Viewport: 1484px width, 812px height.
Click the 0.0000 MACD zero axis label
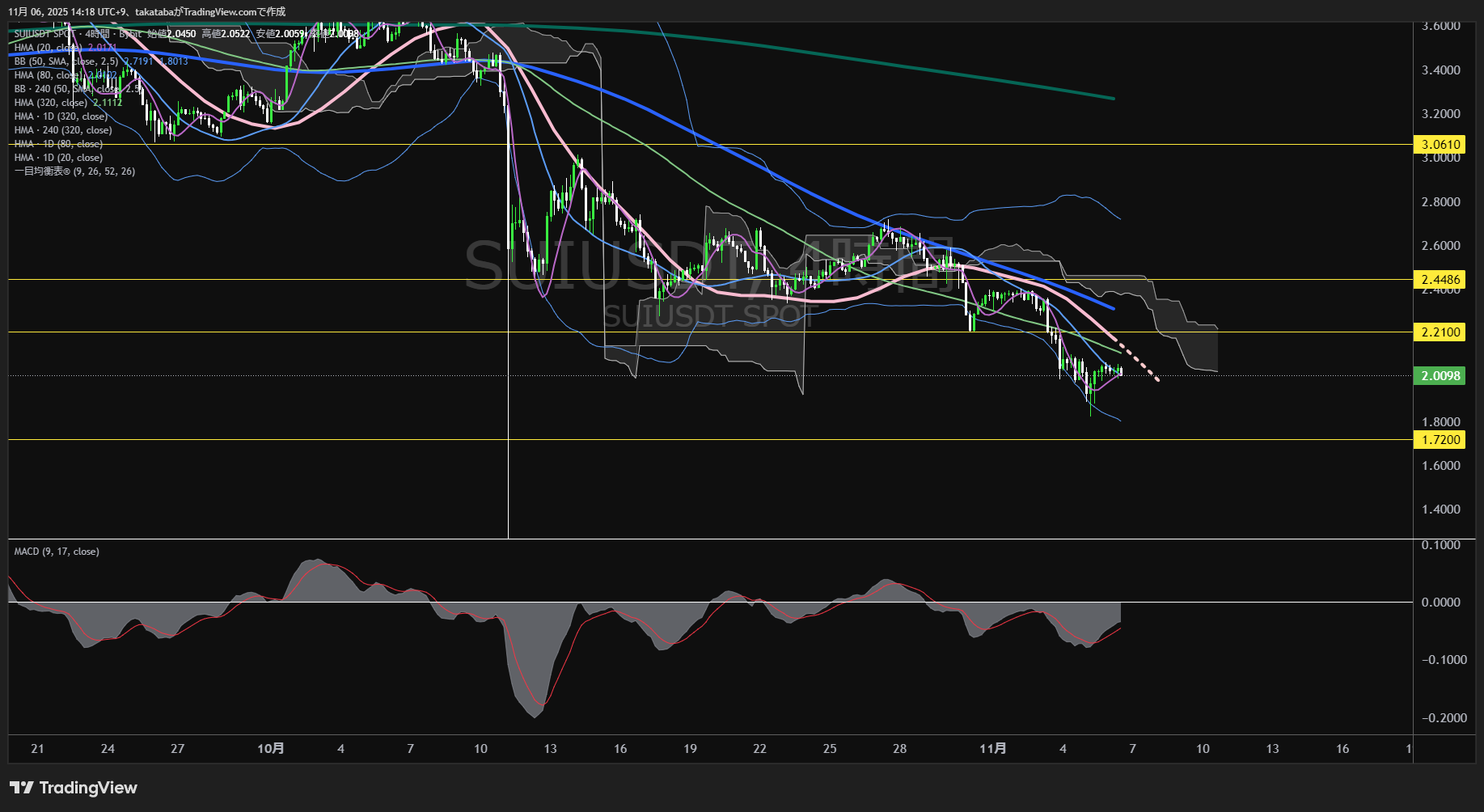1440,603
